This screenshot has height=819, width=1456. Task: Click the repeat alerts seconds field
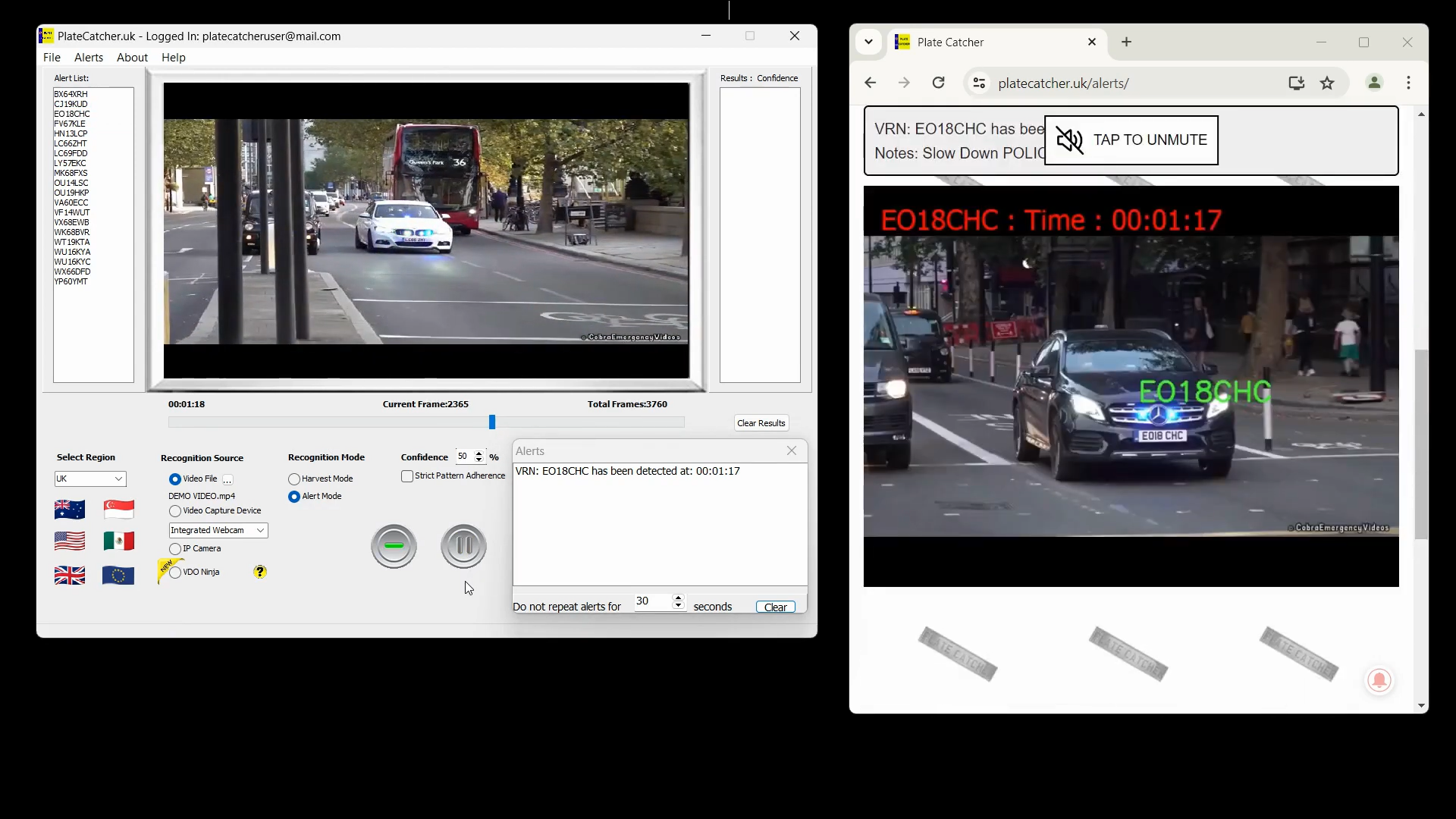(652, 601)
